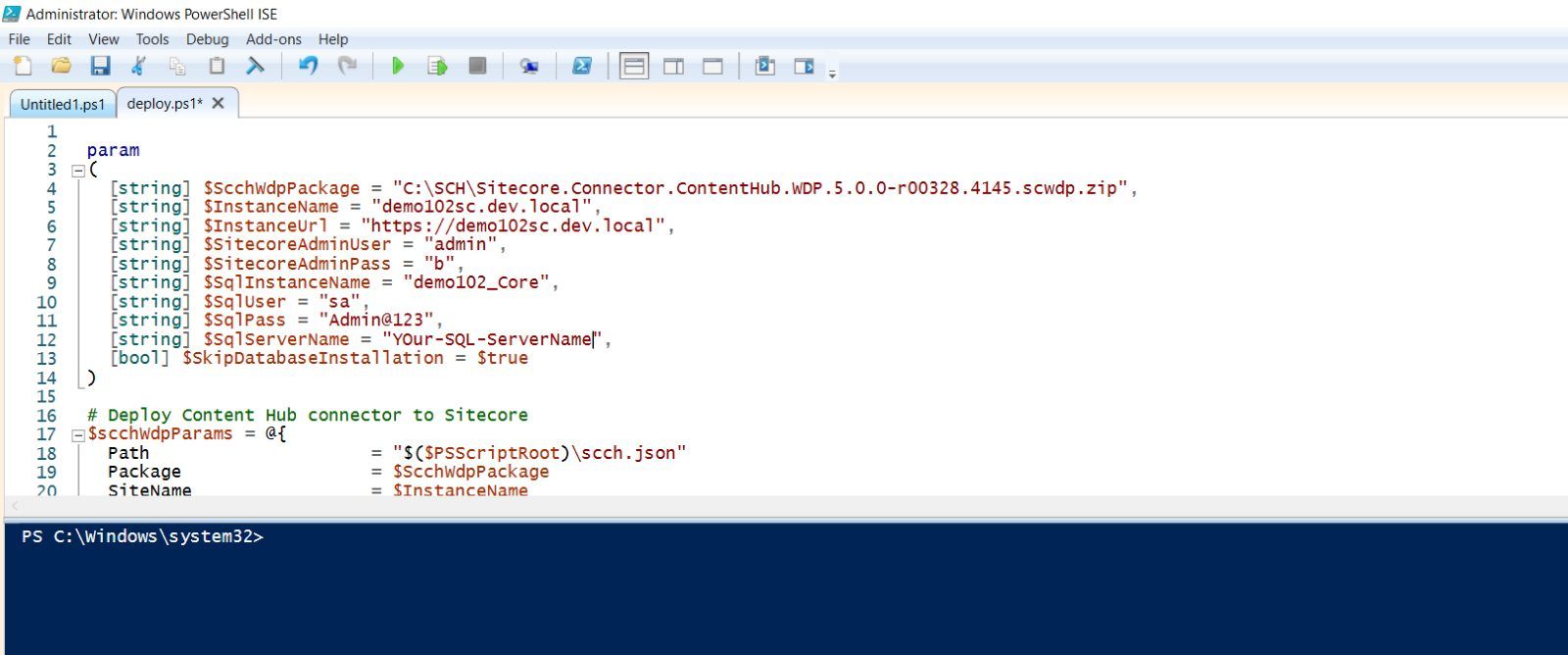Image resolution: width=1568 pixels, height=655 pixels.
Task: Show Script Pane Right layout icon
Action: 673,66
